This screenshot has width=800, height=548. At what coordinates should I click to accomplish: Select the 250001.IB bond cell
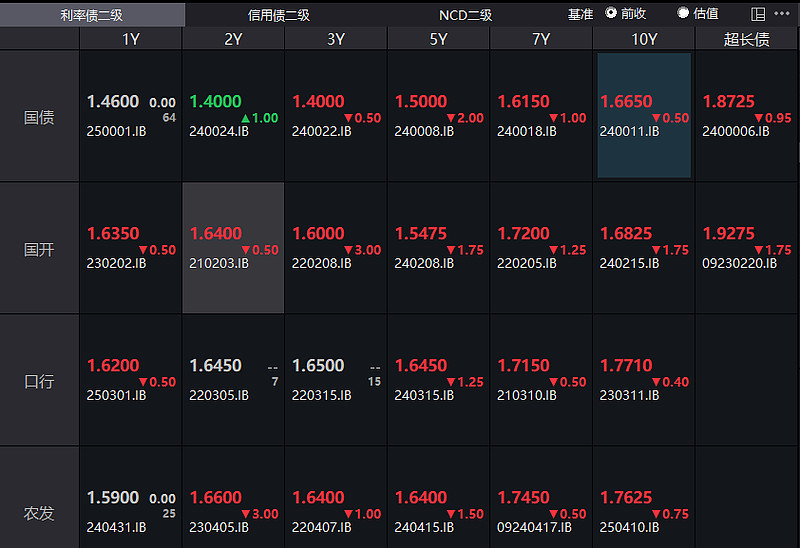click(x=130, y=116)
